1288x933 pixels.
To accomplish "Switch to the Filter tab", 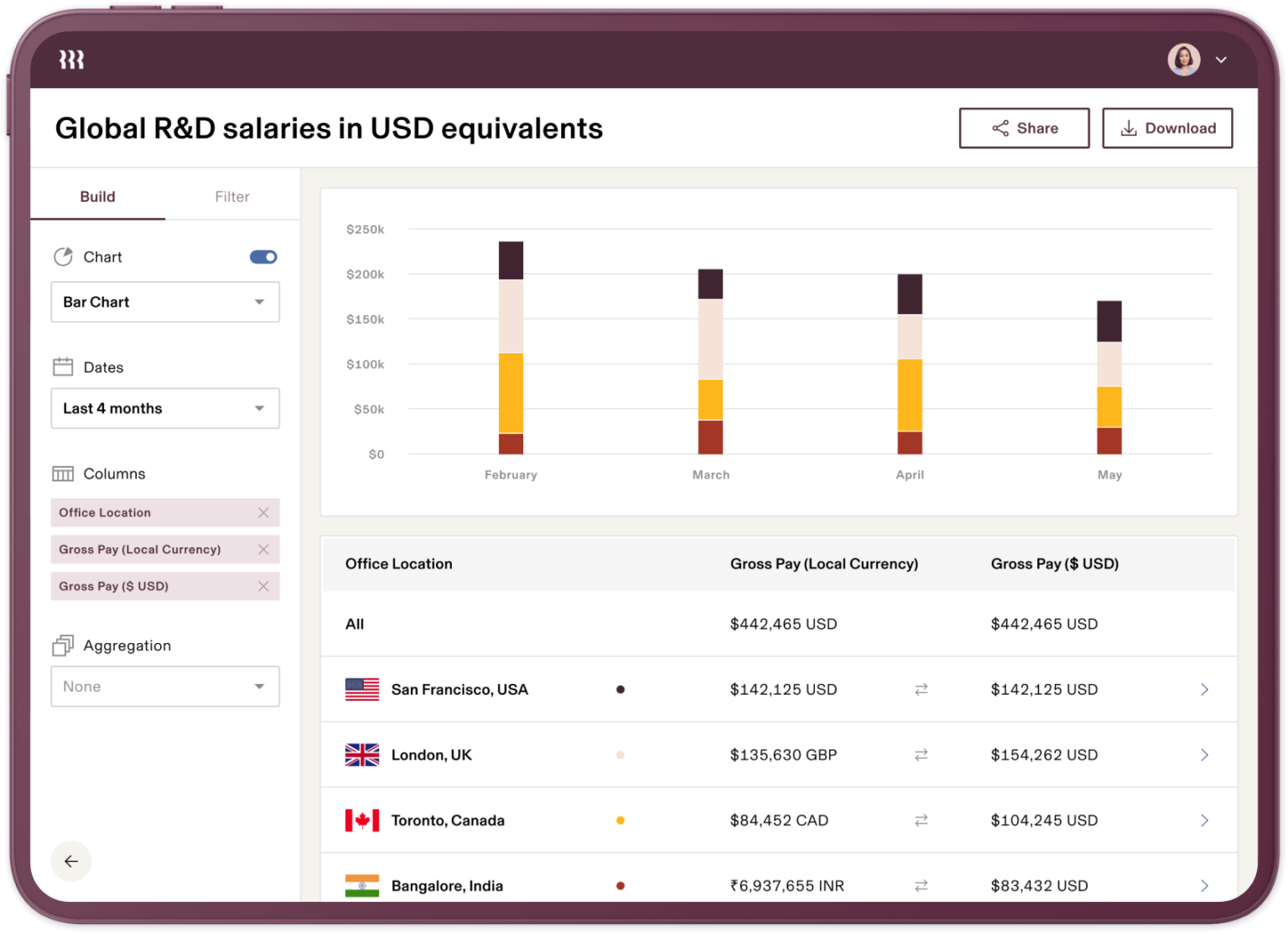I will tap(231, 196).
